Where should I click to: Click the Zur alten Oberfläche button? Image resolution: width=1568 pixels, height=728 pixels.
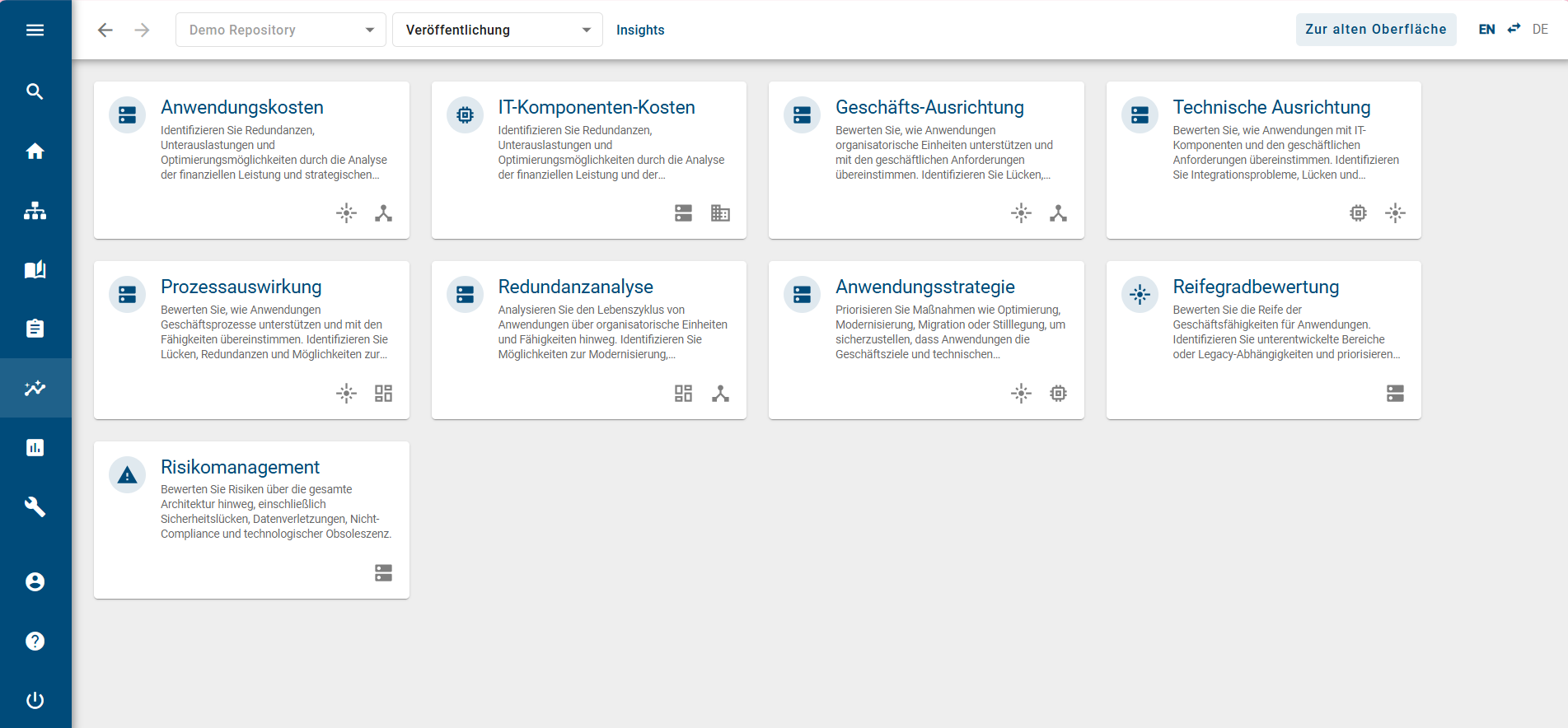click(x=1375, y=30)
